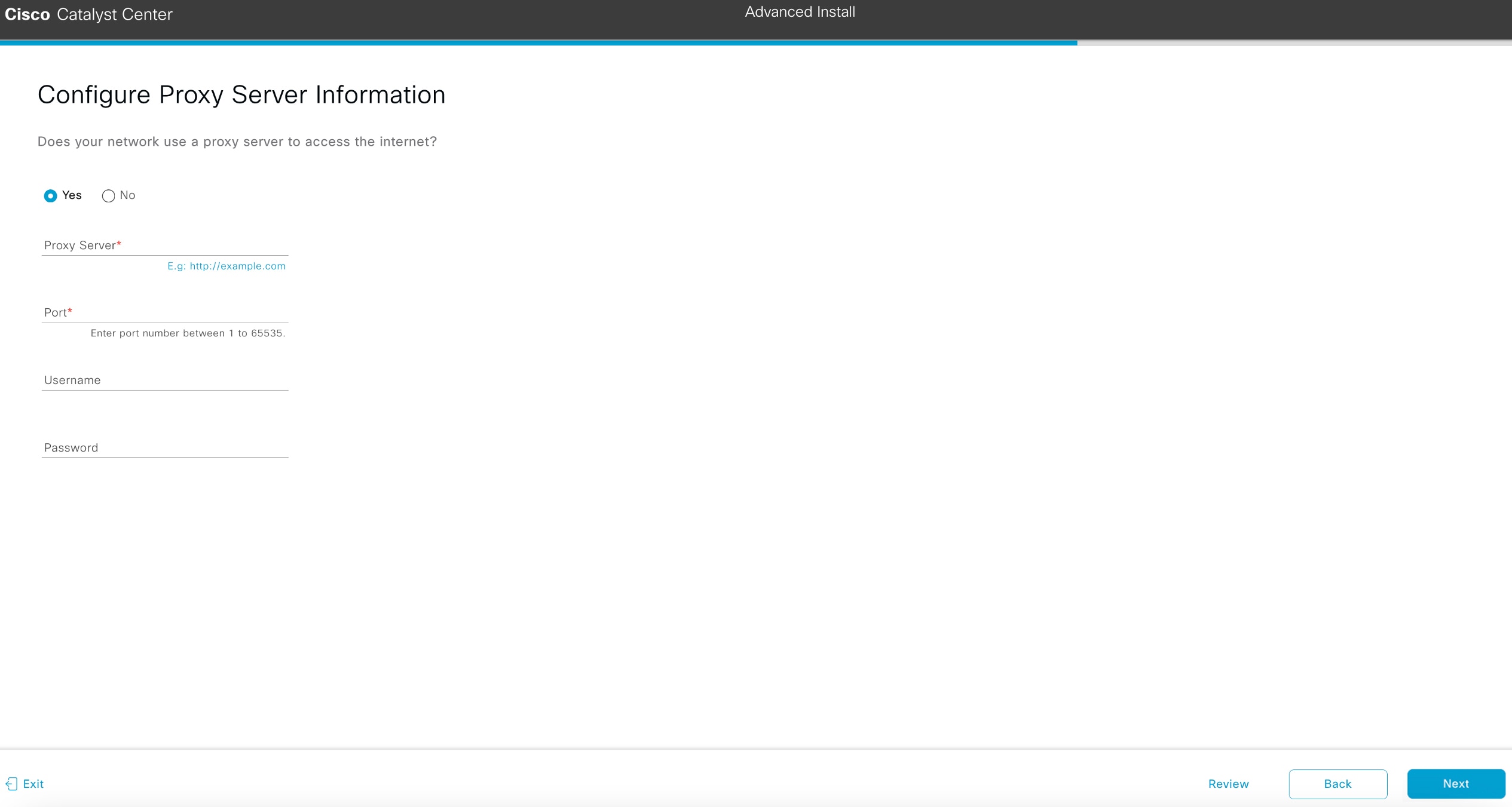Click the Cisco Catalyst Center logo
This screenshot has width=1512, height=807.
[87, 14]
